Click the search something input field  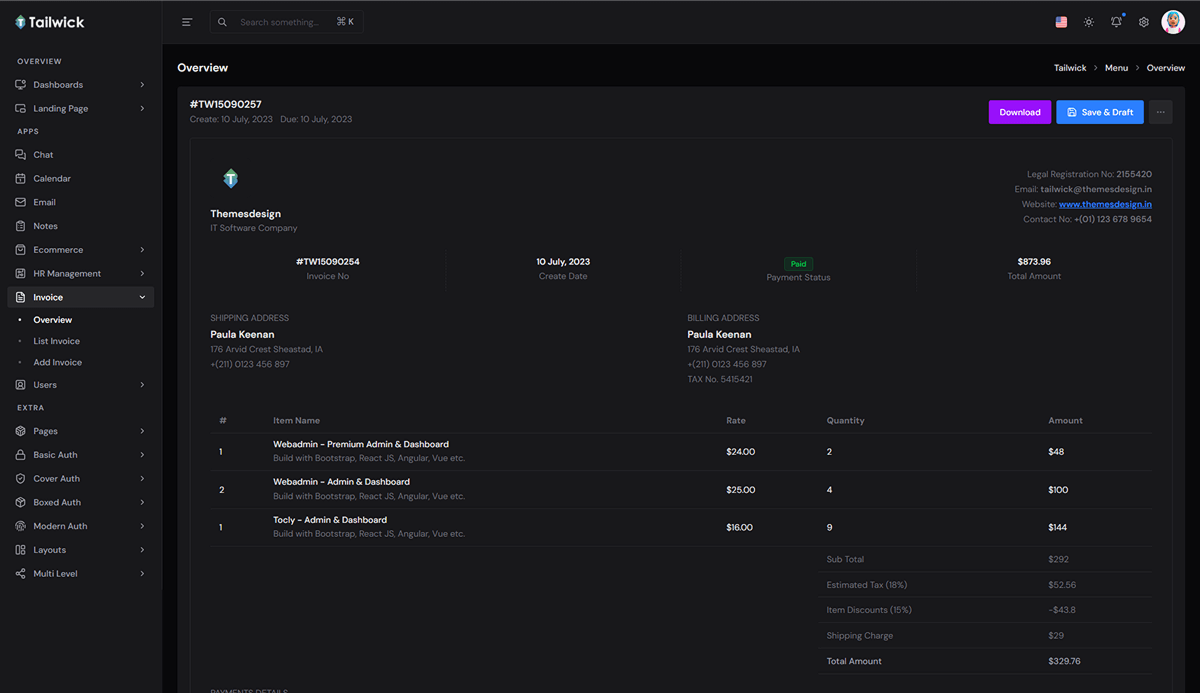280,22
